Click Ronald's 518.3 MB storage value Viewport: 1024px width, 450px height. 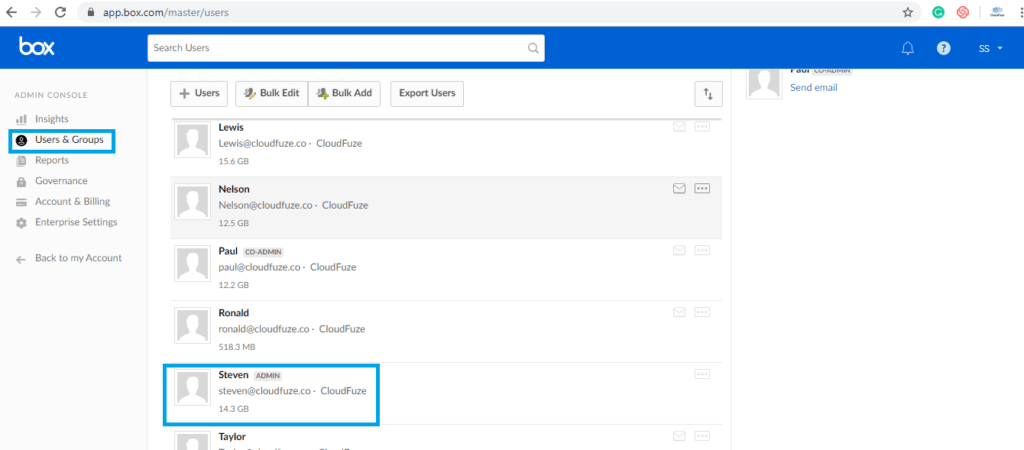(237, 347)
